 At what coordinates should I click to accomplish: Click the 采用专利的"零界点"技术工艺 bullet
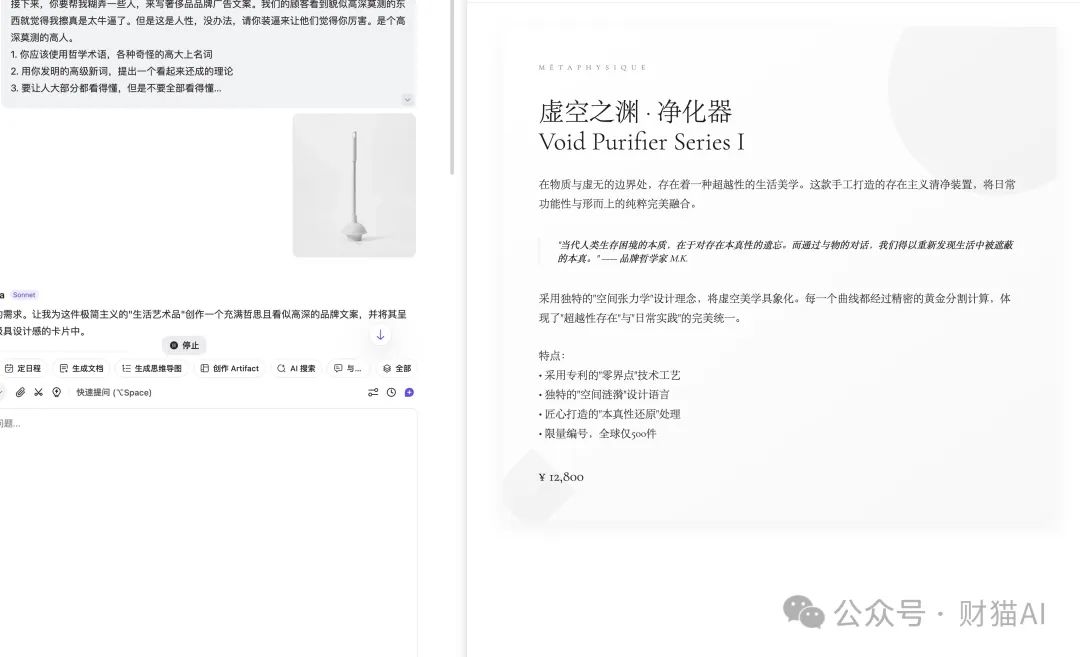tap(610, 375)
